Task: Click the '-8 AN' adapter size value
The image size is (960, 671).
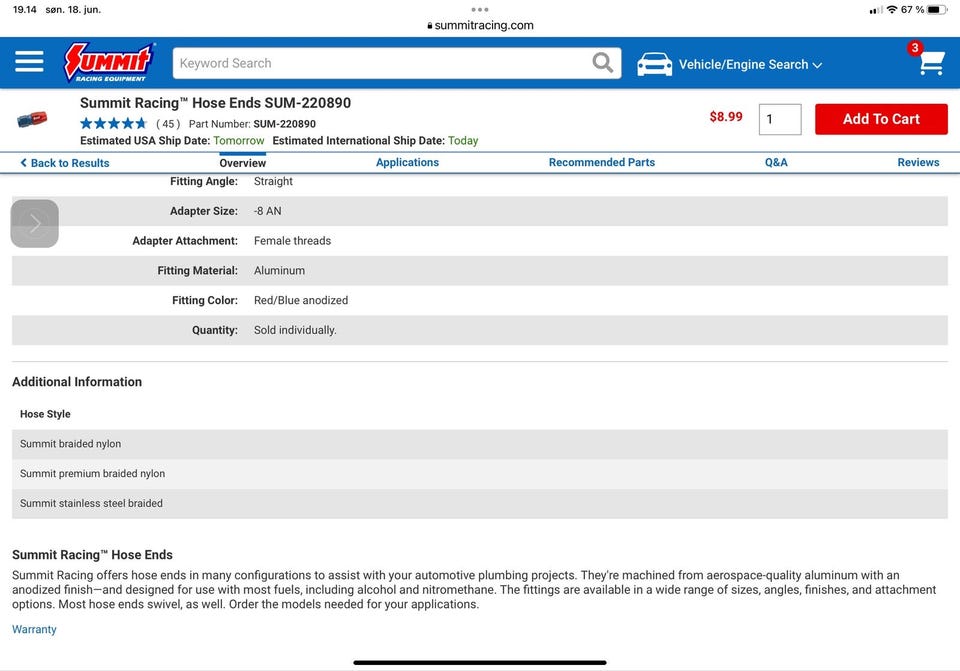Action: (x=268, y=211)
